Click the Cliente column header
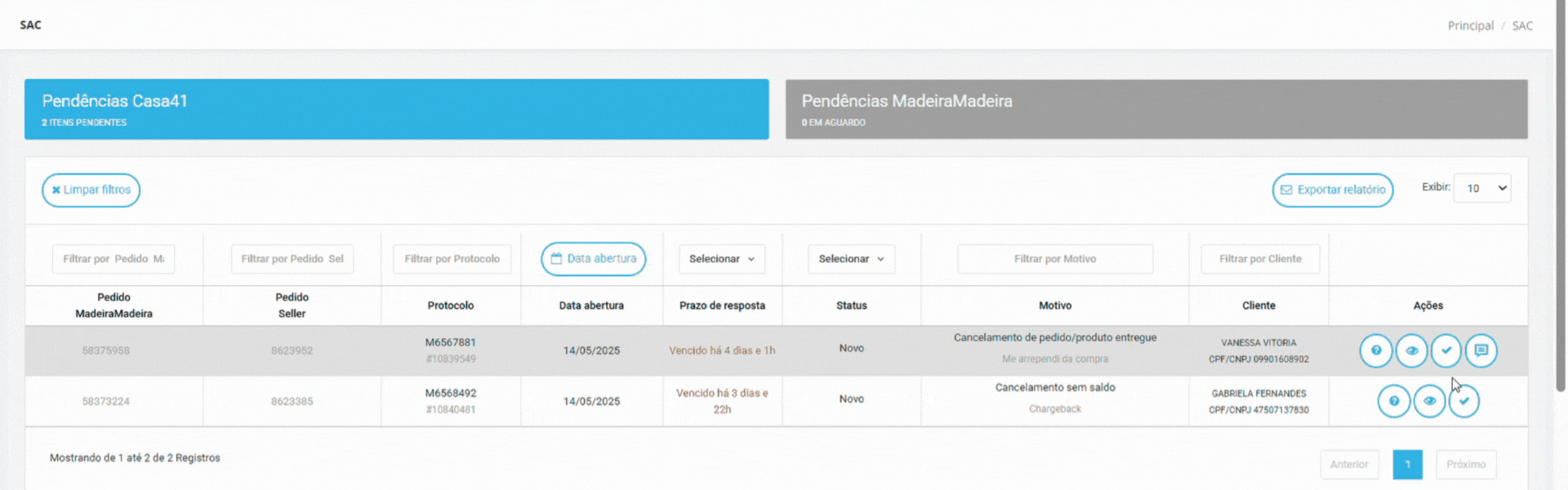Image resolution: width=1568 pixels, height=490 pixels. (x=1258, y=305)
